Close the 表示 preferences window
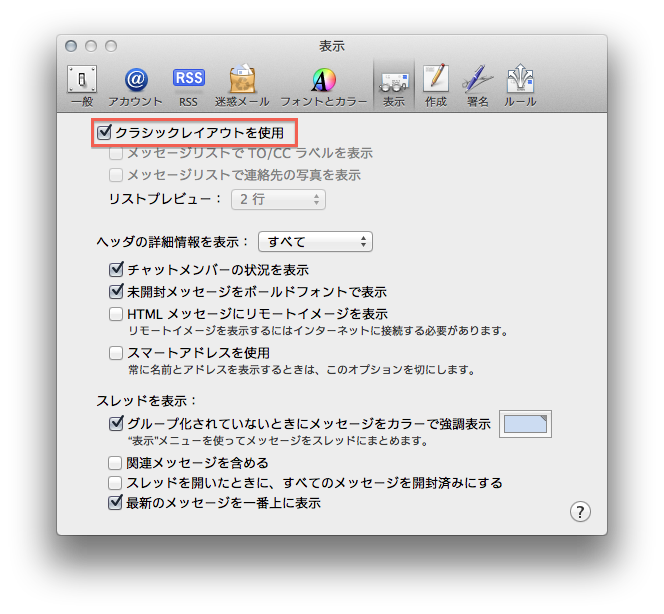This screenshot has height=614, width=664. click(x=71, y=46)
